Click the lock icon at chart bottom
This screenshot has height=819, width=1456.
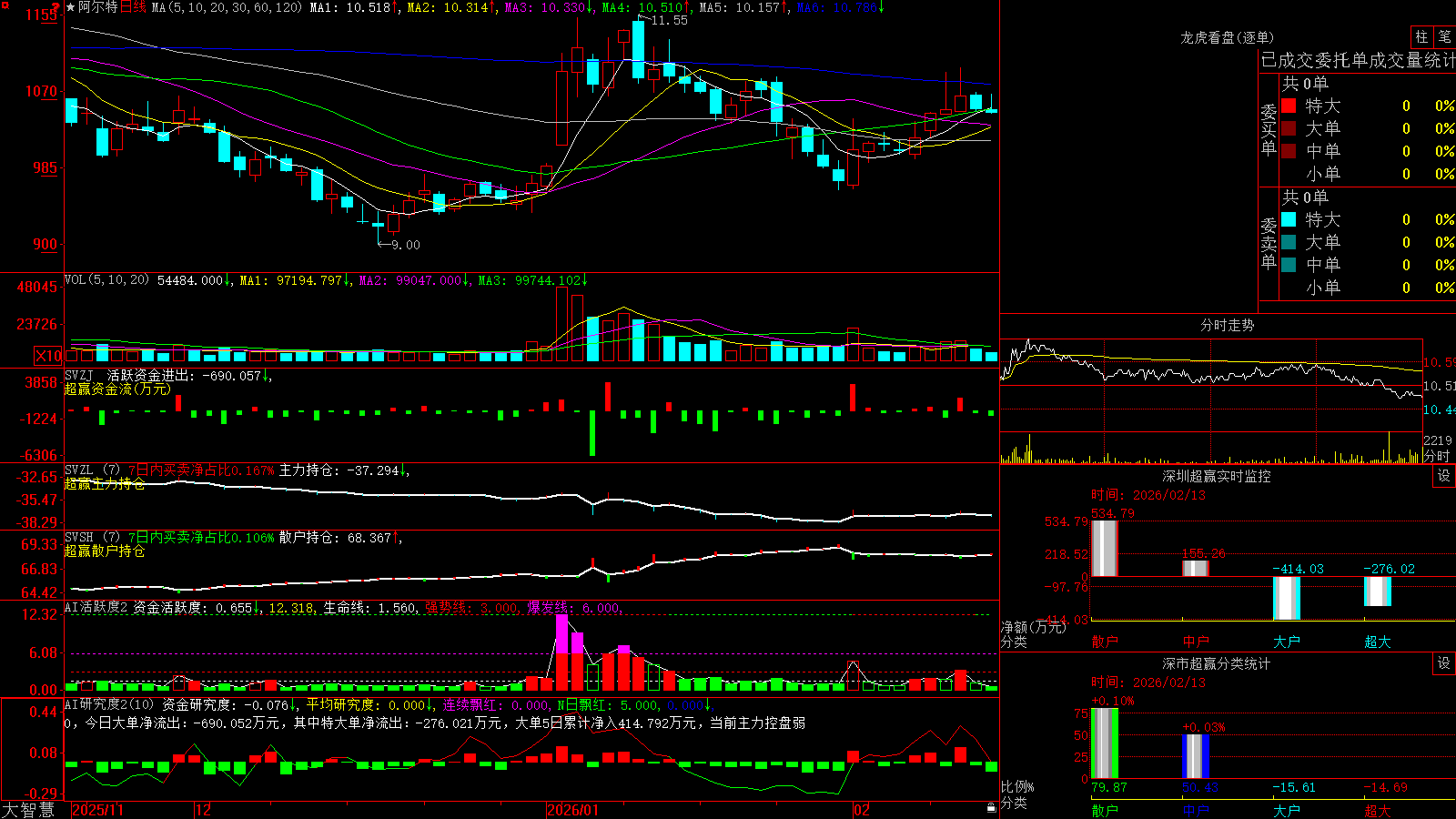(992, 808)
